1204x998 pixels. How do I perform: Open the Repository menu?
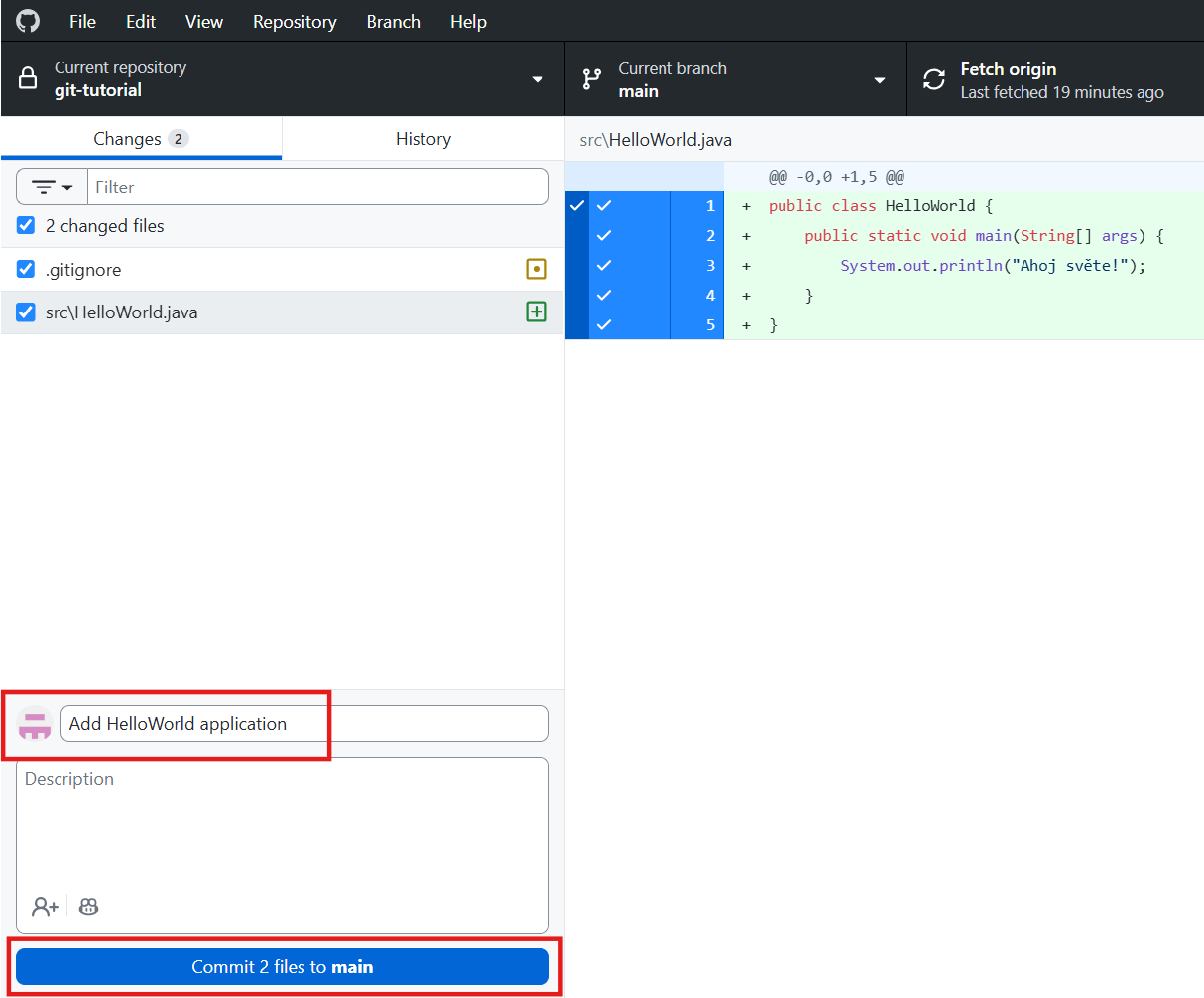tap(295, 21)
